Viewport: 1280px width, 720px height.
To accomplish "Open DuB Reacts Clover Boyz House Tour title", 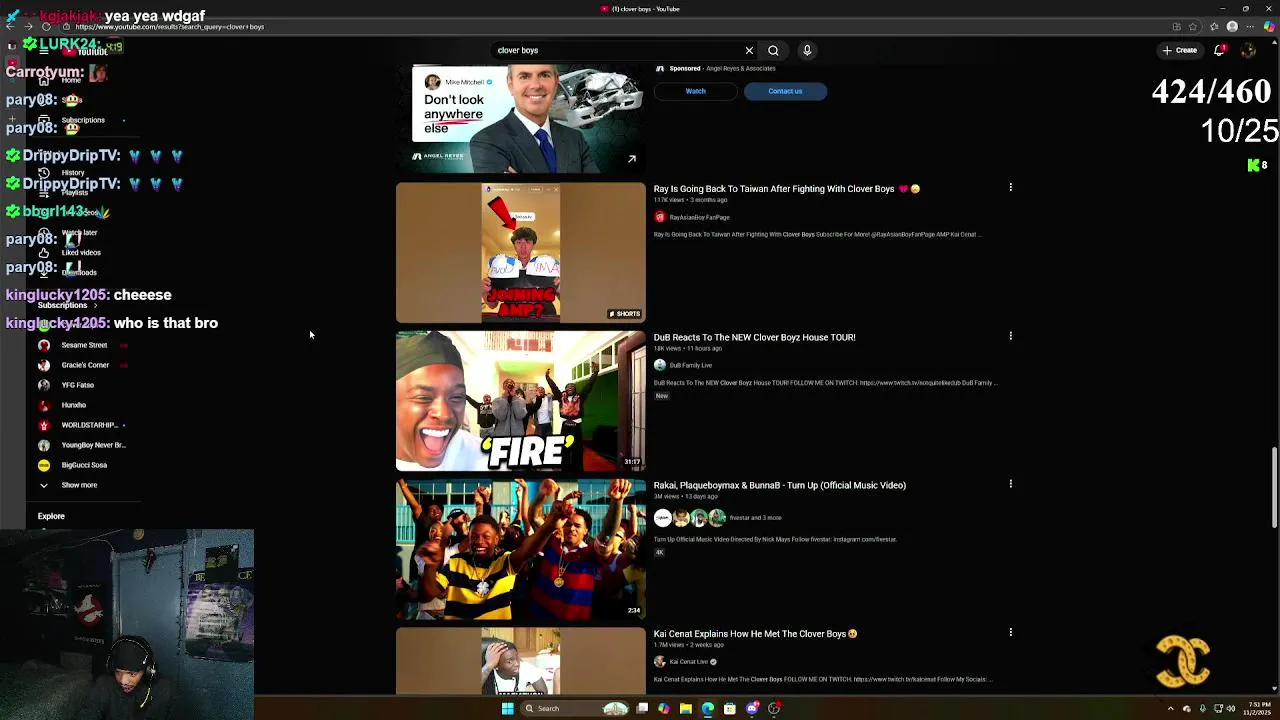I will [754, 337].
